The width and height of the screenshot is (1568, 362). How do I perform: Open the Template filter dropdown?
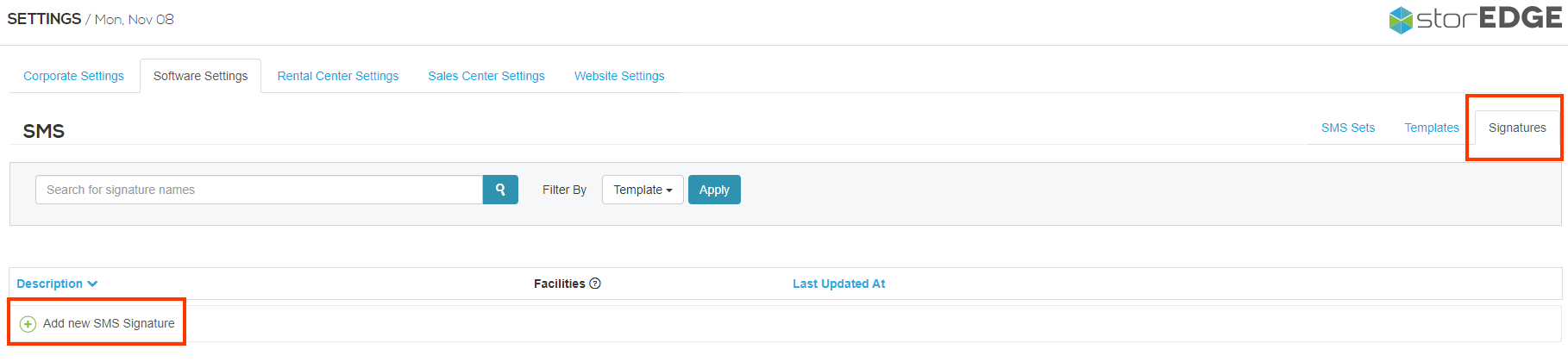643,190
